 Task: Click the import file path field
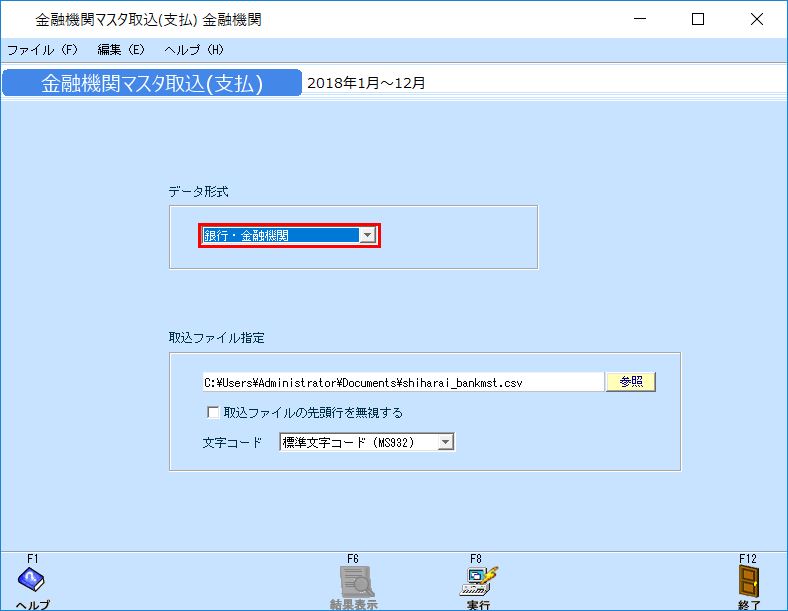pos(403,382)
